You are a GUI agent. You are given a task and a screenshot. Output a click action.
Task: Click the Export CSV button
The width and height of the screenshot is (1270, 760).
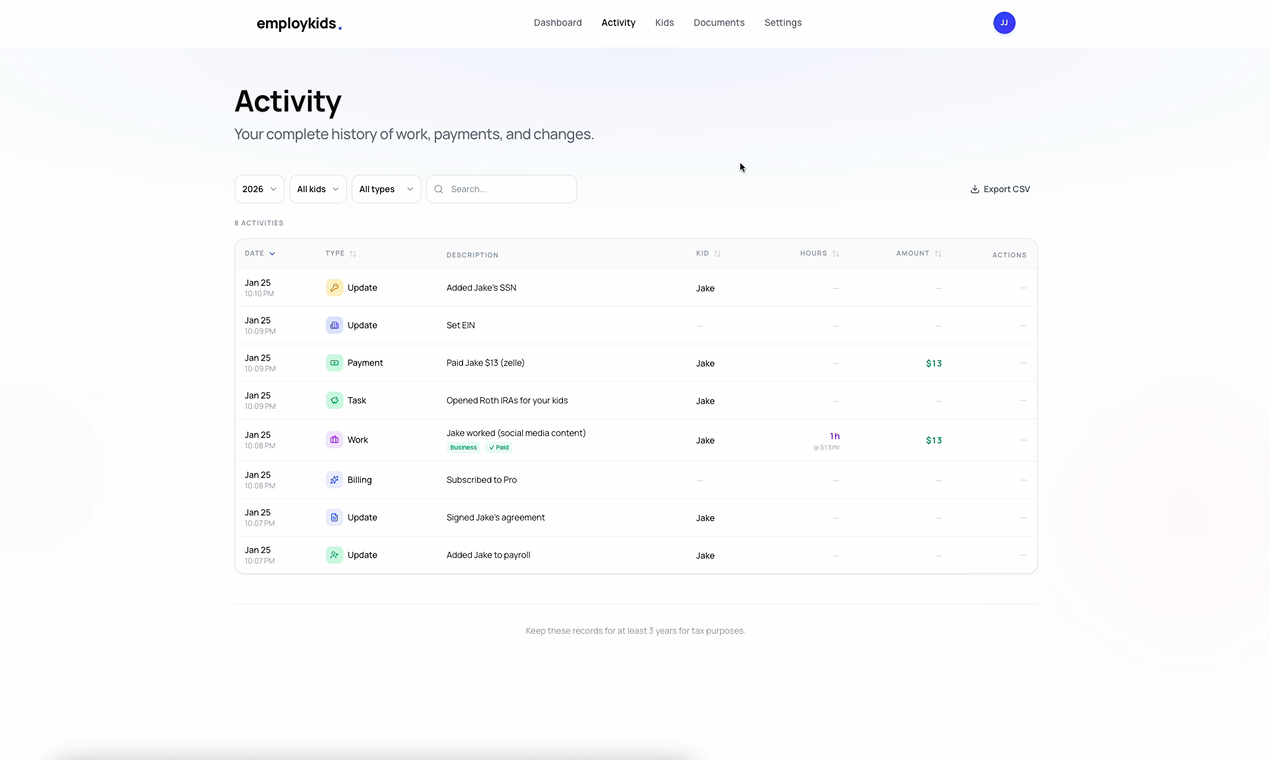1000,189
